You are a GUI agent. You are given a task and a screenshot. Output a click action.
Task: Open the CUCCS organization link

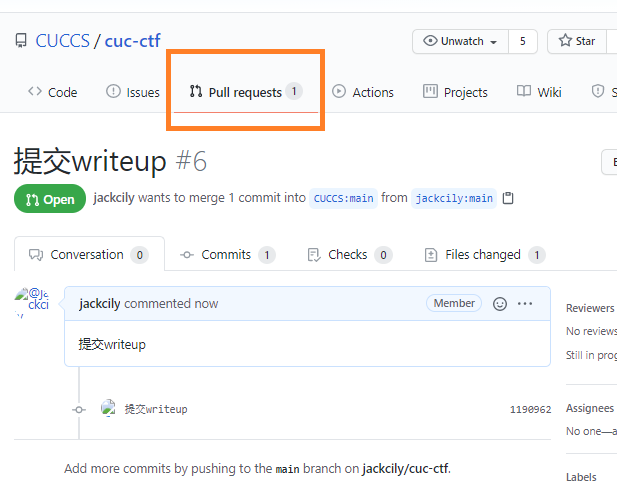63,41
